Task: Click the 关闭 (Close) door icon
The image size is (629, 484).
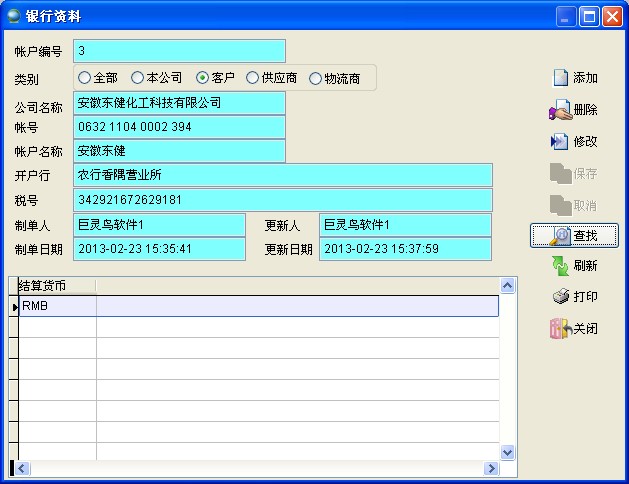Action: [x=560, y=329]
